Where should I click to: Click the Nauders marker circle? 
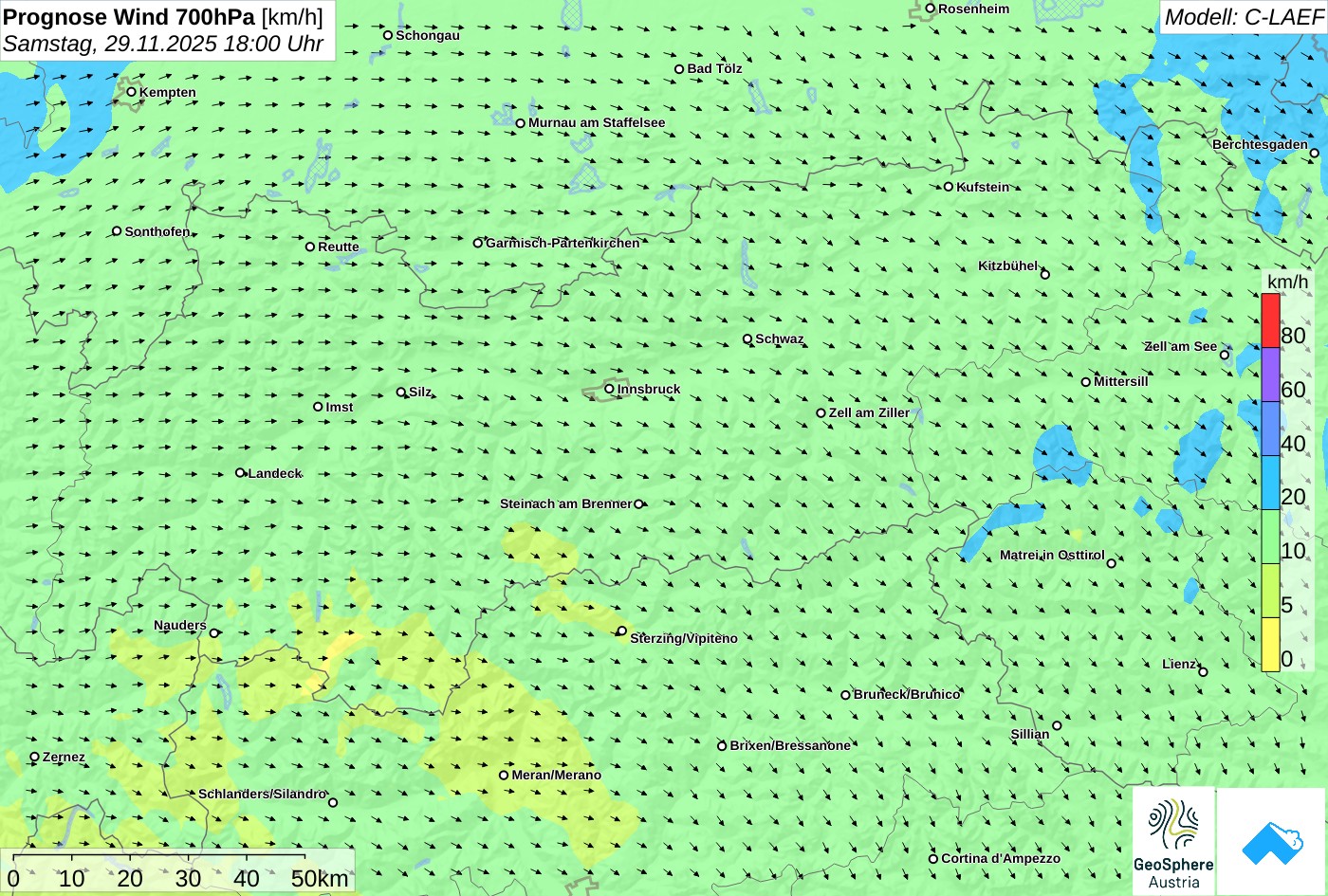pos(214,633)
